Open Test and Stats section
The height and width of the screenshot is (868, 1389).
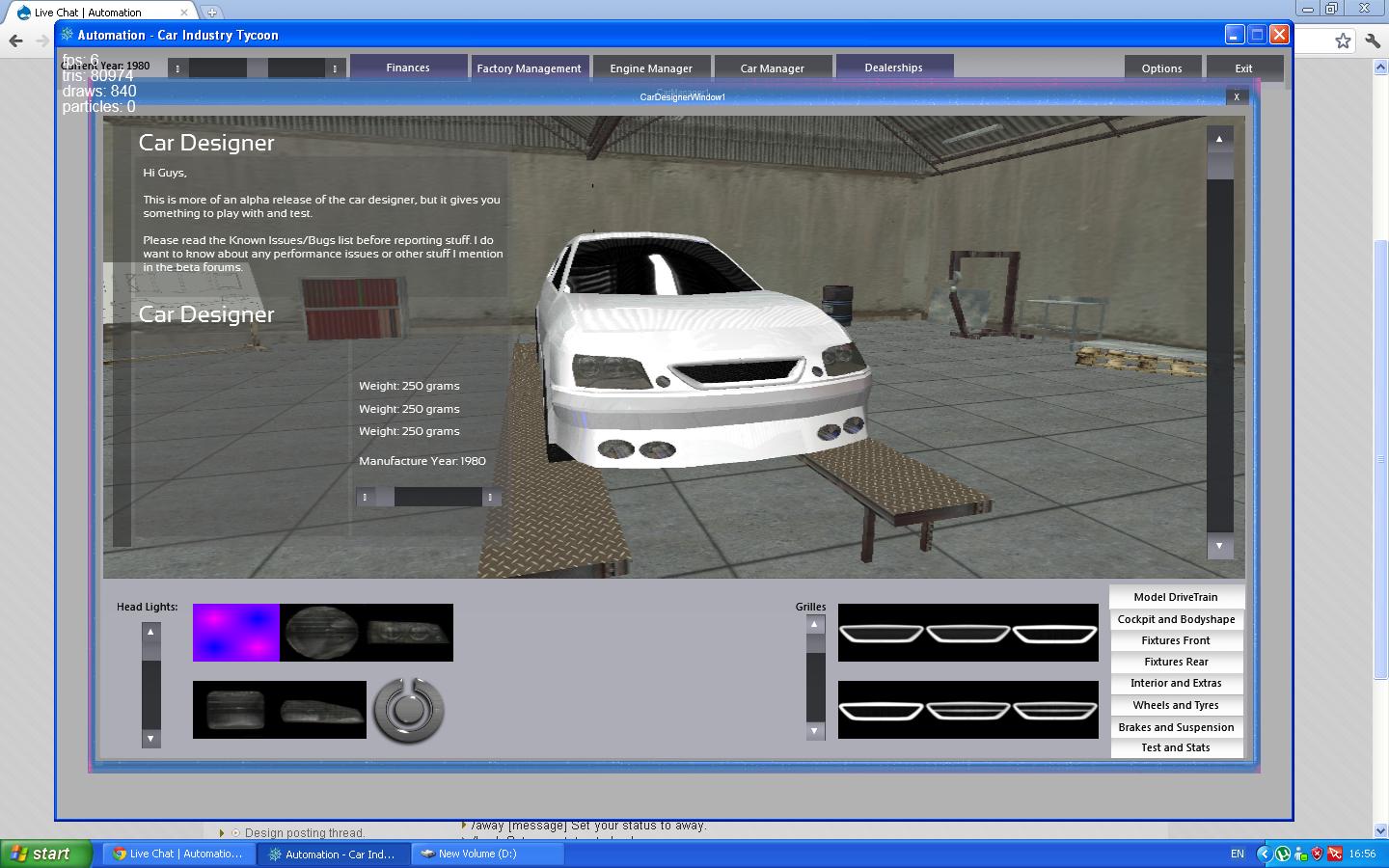(1176, 747)
